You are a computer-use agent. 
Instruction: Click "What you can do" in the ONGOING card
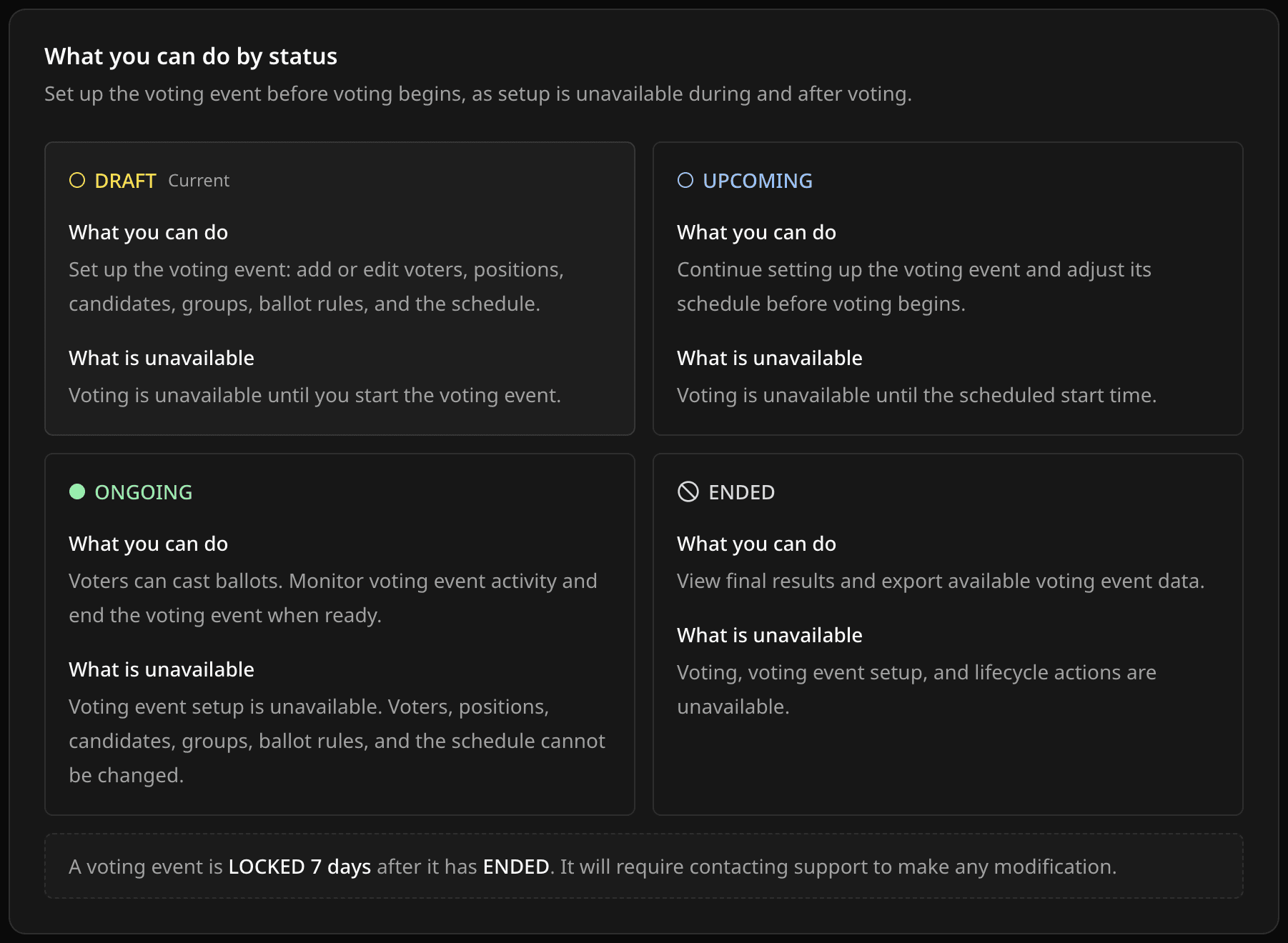click(148, 544)
